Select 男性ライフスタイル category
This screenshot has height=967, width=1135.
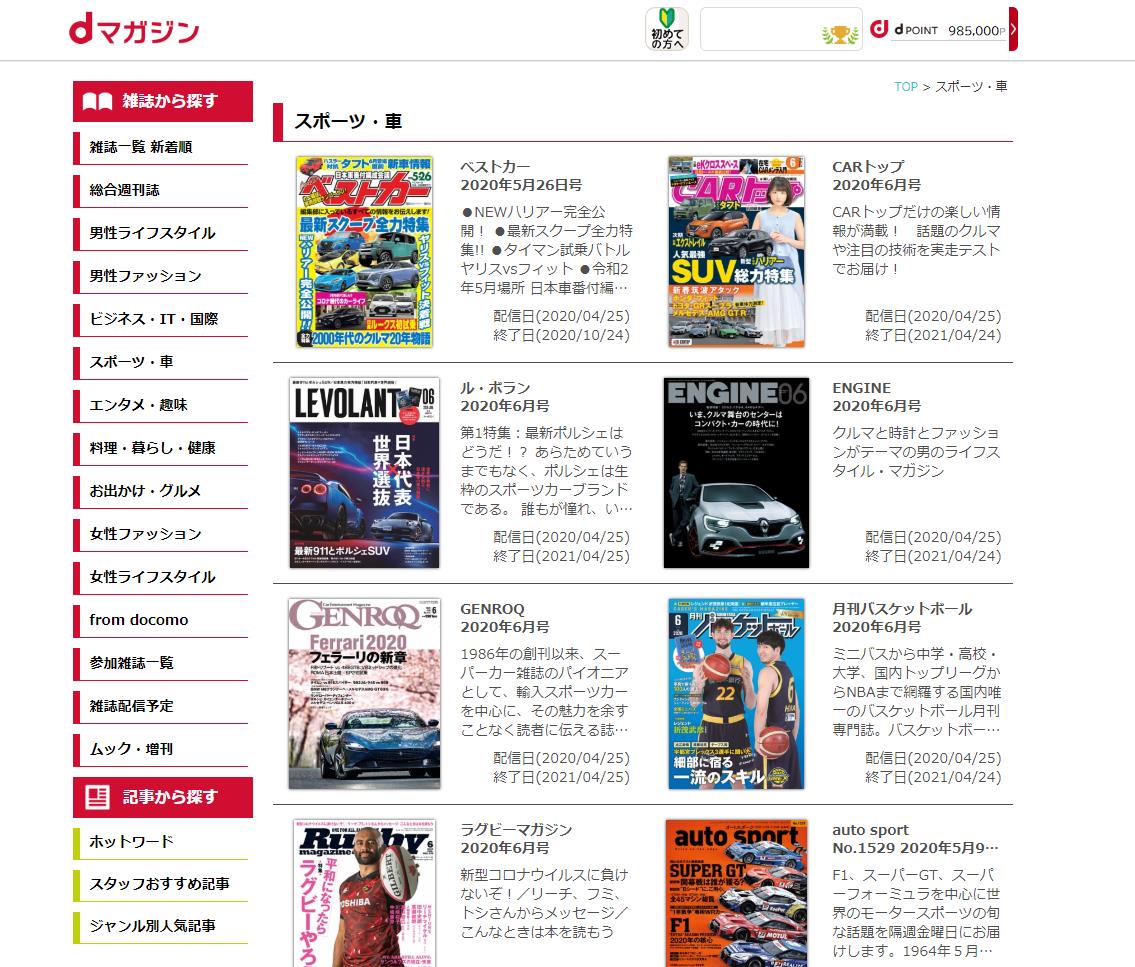161,233
